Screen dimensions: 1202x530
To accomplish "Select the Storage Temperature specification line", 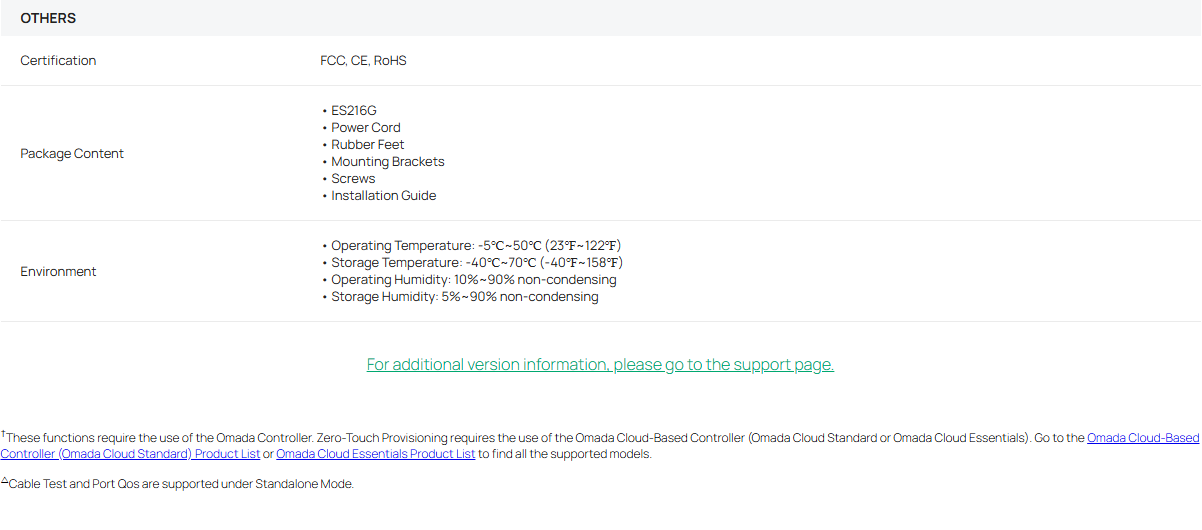I will pyautogui.click(x=476, y=263).
